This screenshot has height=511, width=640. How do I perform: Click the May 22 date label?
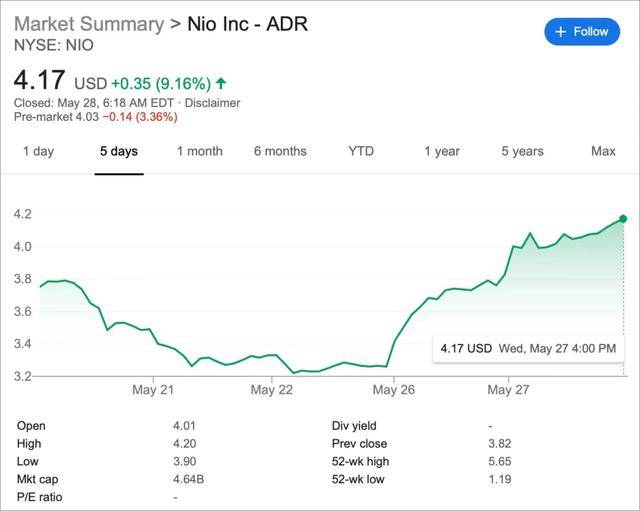tap(271, 389)
